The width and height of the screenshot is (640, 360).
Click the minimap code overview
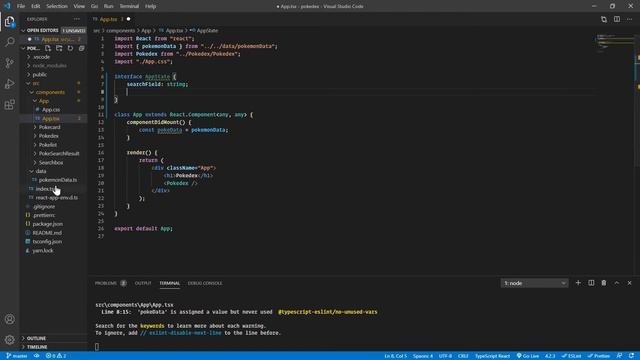(x=615, y=43)
